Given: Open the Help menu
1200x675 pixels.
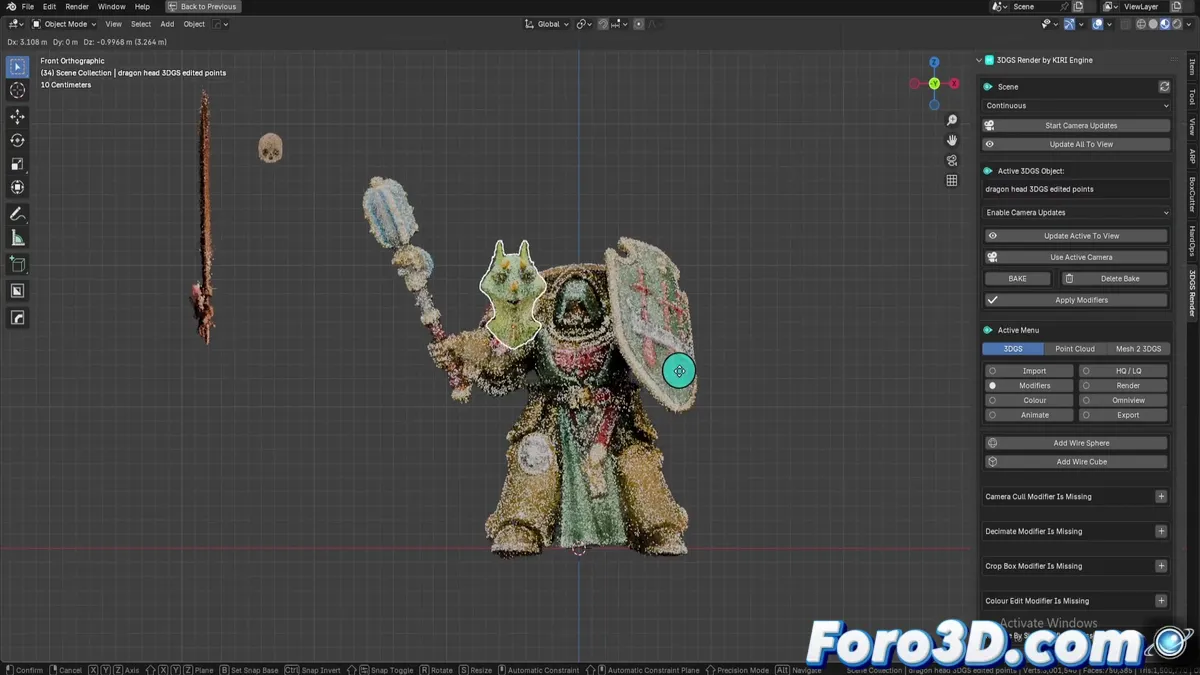Looking at the screenshot, I should (142, 7).
